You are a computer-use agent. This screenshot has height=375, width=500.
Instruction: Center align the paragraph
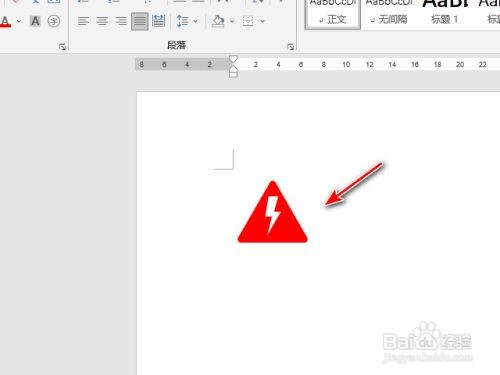click(x=102, y=21)
